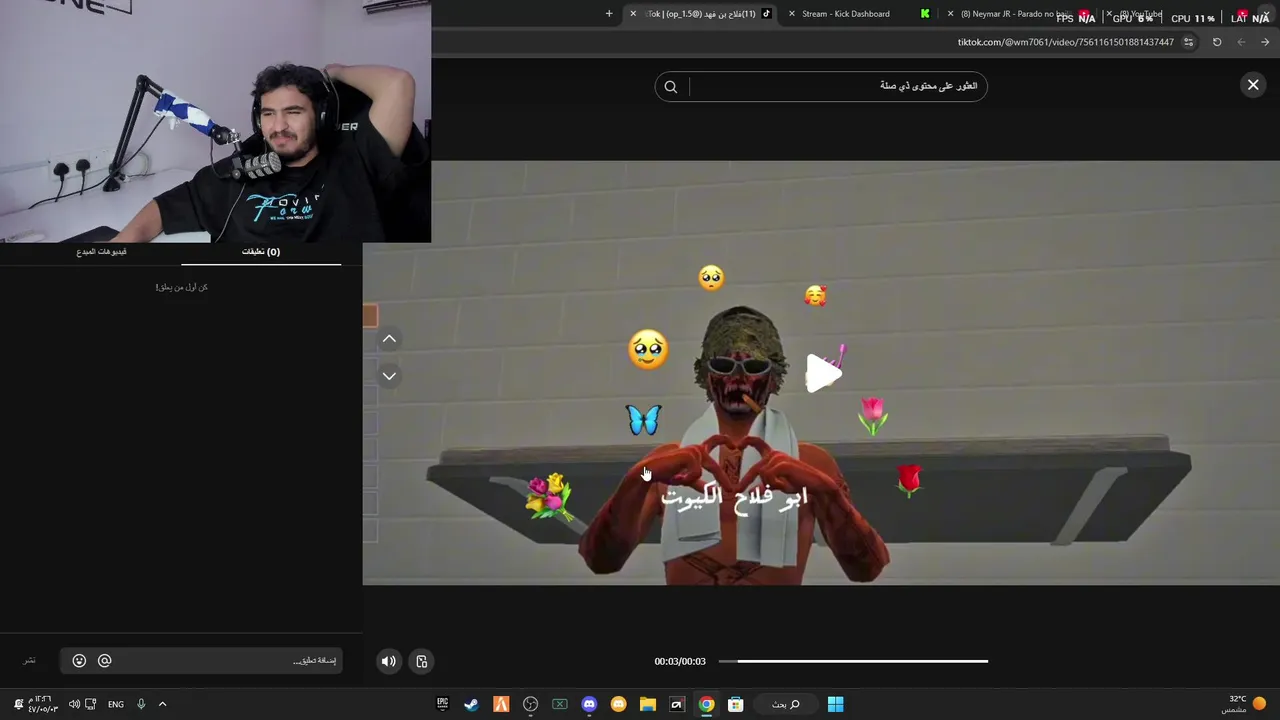This screenshot has height=720, width=1280.
Task: Open OBS Studio from taskbar
Action: [530, 704]
